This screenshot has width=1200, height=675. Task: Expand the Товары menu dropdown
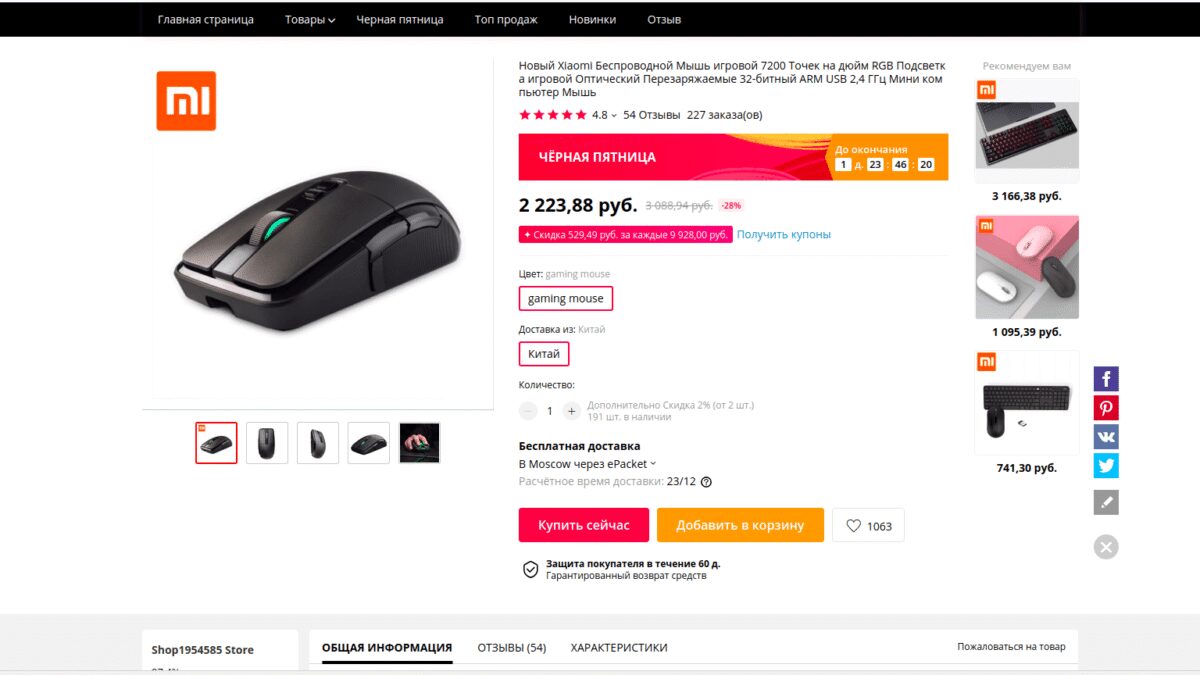310,20
